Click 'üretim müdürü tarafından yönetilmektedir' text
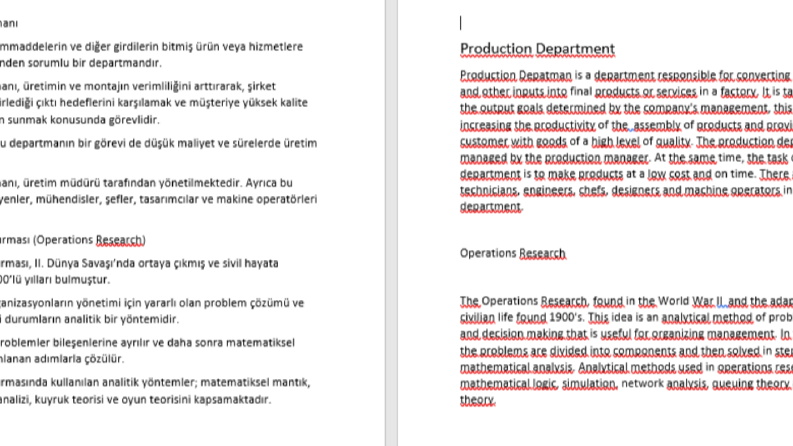 (x=134, y=183)
